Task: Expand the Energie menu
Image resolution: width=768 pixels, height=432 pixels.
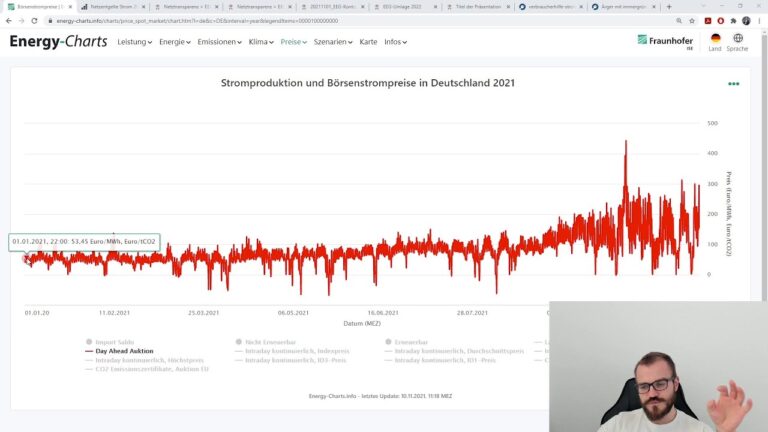Action: (x=175, y=42)
